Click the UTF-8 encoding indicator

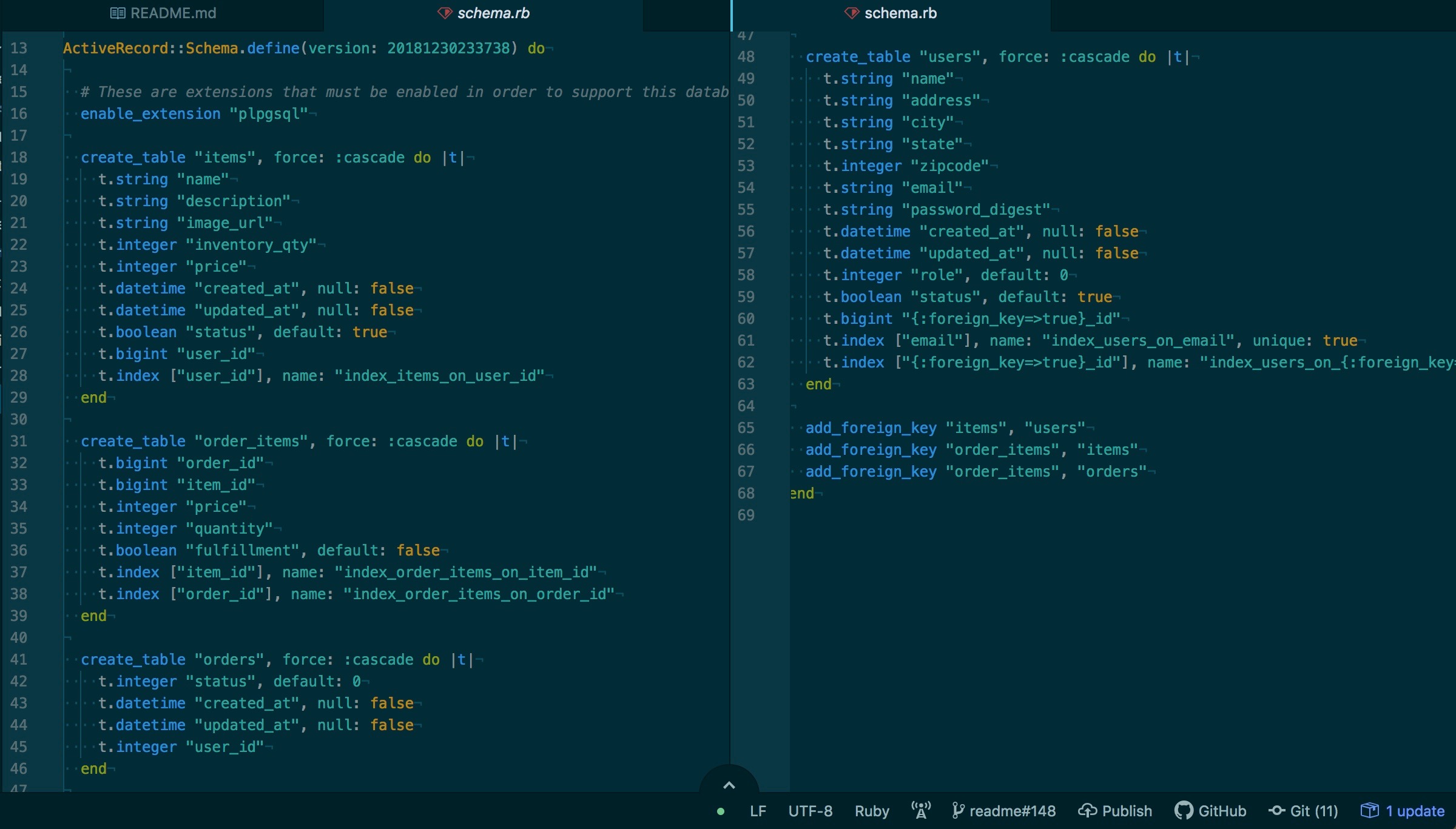tap(810, 810)
